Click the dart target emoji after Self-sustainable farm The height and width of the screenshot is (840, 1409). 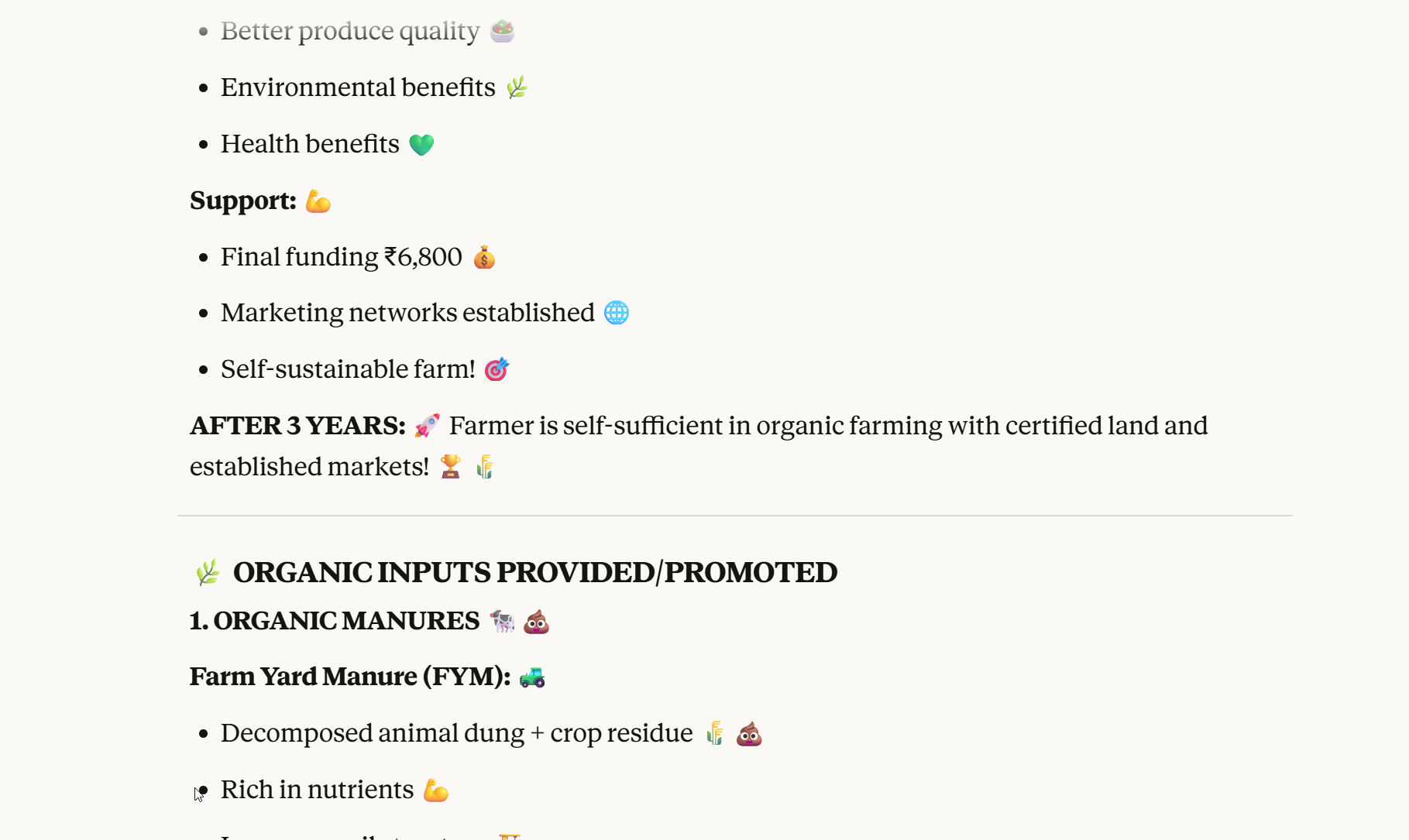(497, 370)
